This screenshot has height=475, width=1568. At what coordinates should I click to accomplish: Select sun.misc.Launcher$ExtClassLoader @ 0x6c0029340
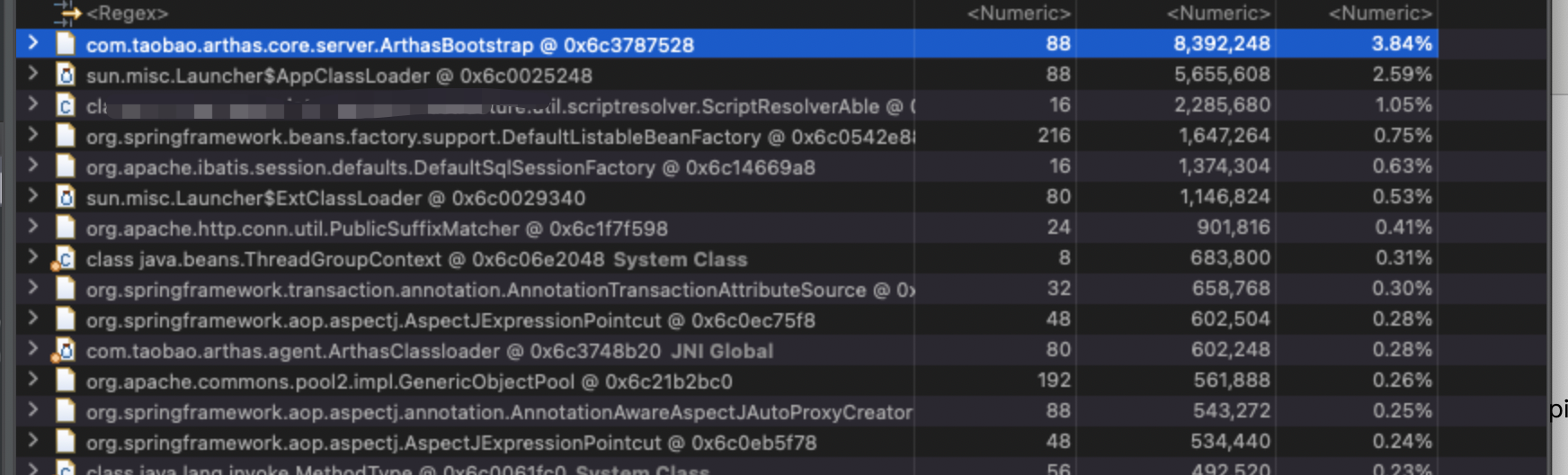pos(335,198)
